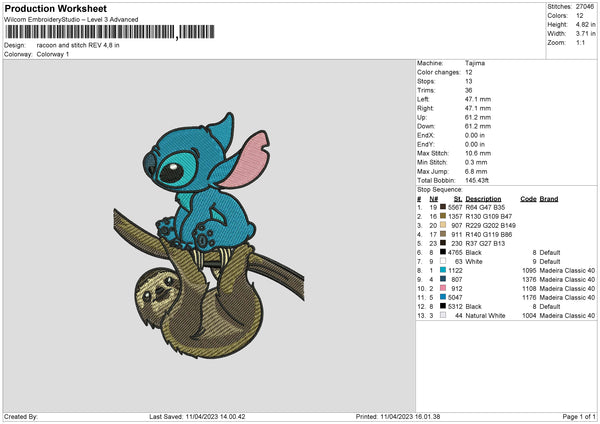Screen dimensions: 600x424
Task: Click the Height value 4.82 in
Action: pos(585,24)
